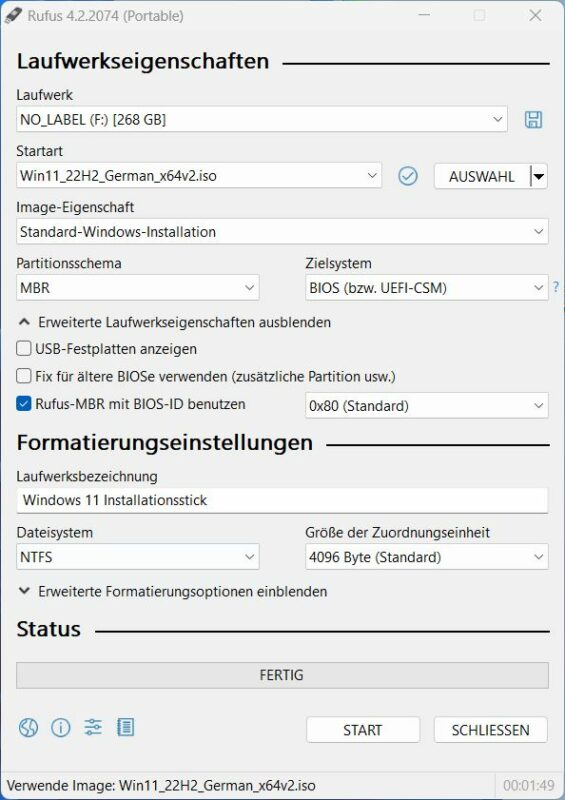Click the Laufwerksbezeichnung text field

click(x=282, y=500)
